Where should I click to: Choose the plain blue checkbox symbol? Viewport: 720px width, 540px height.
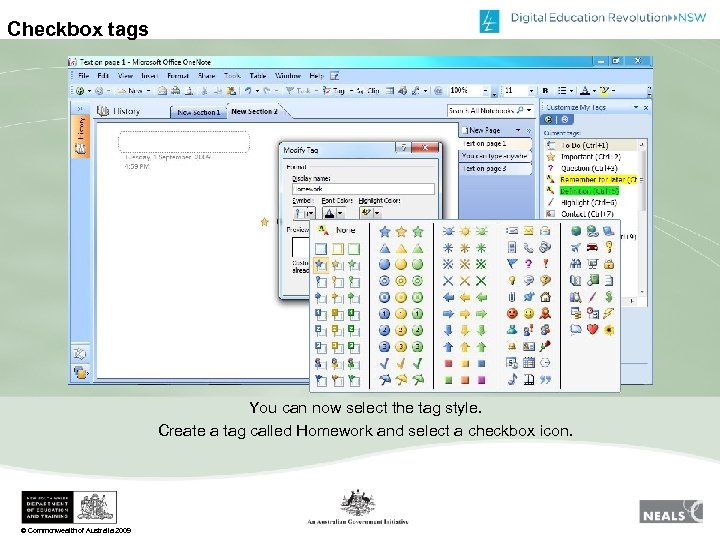point(321,249)
